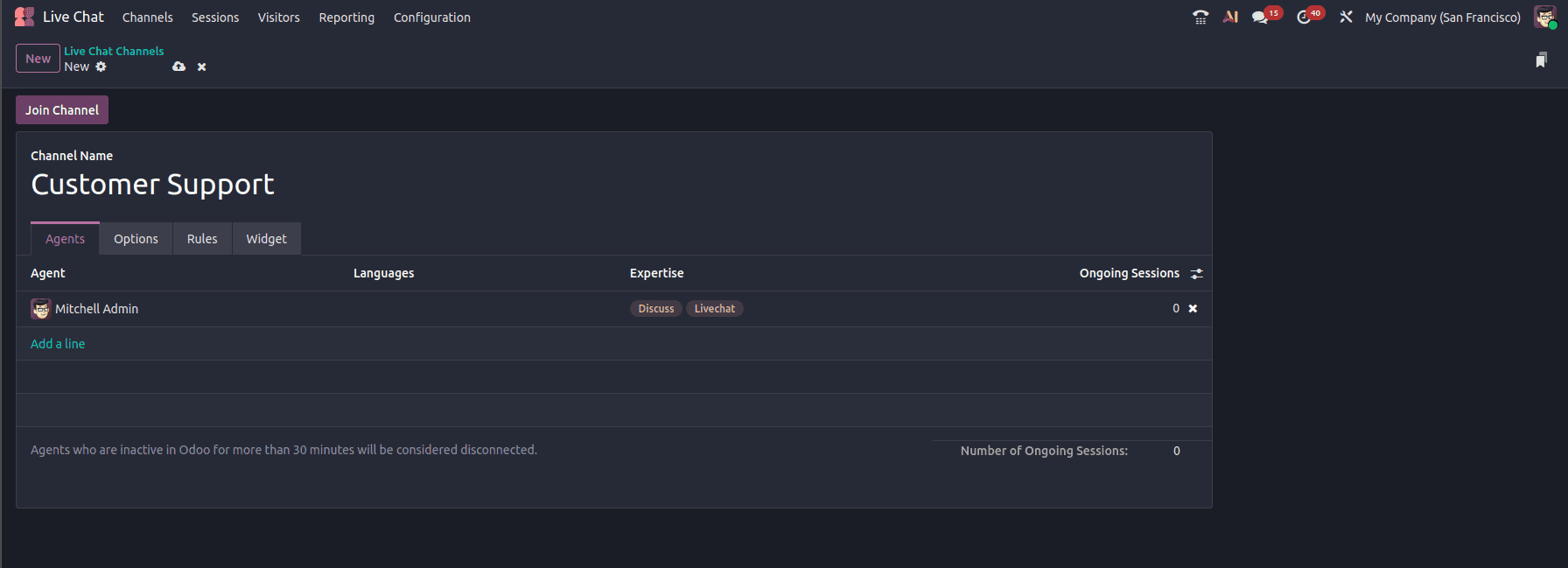Open conversations with 15 unread messages
This screenshot has height=568, width=1568.
[x=1266, y=17]
